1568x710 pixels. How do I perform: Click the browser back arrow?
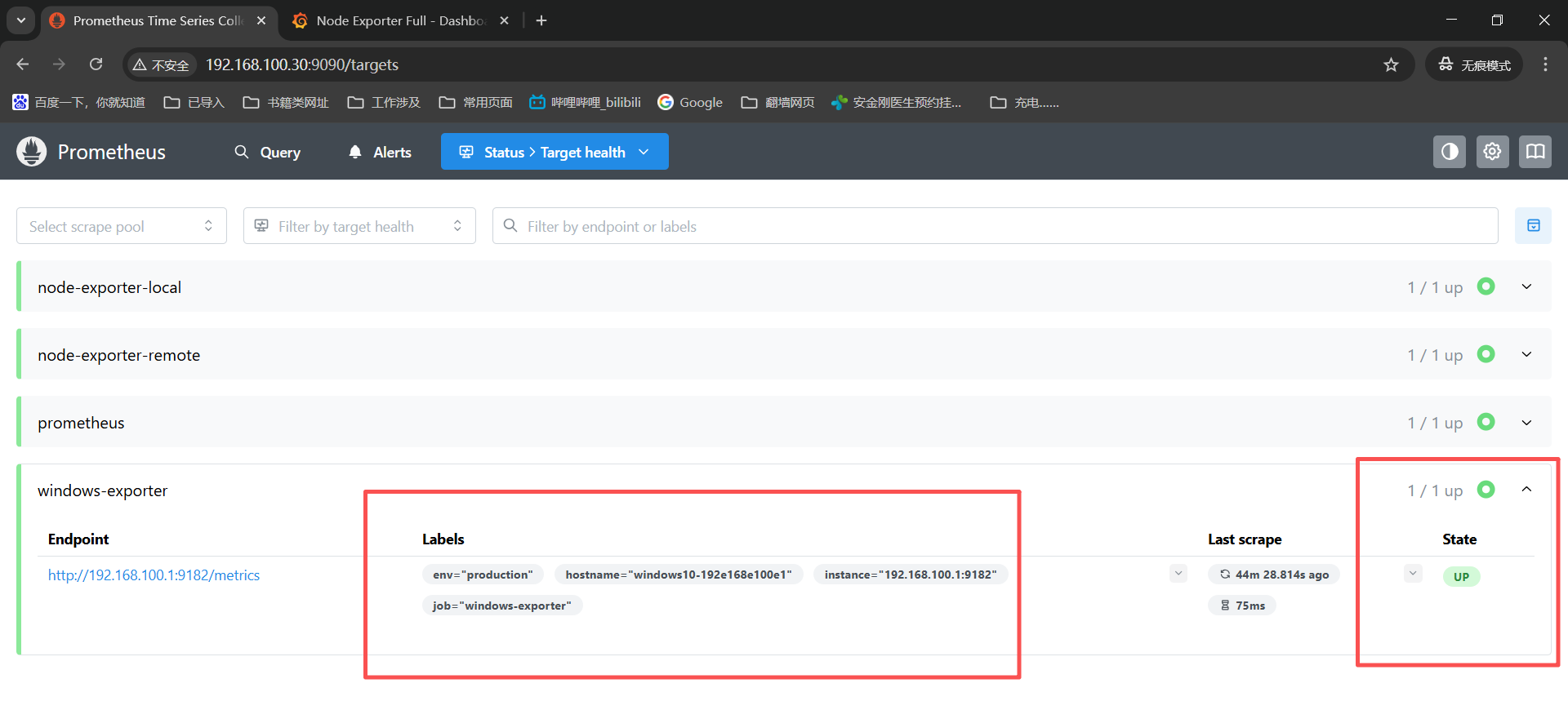point(23,64)
